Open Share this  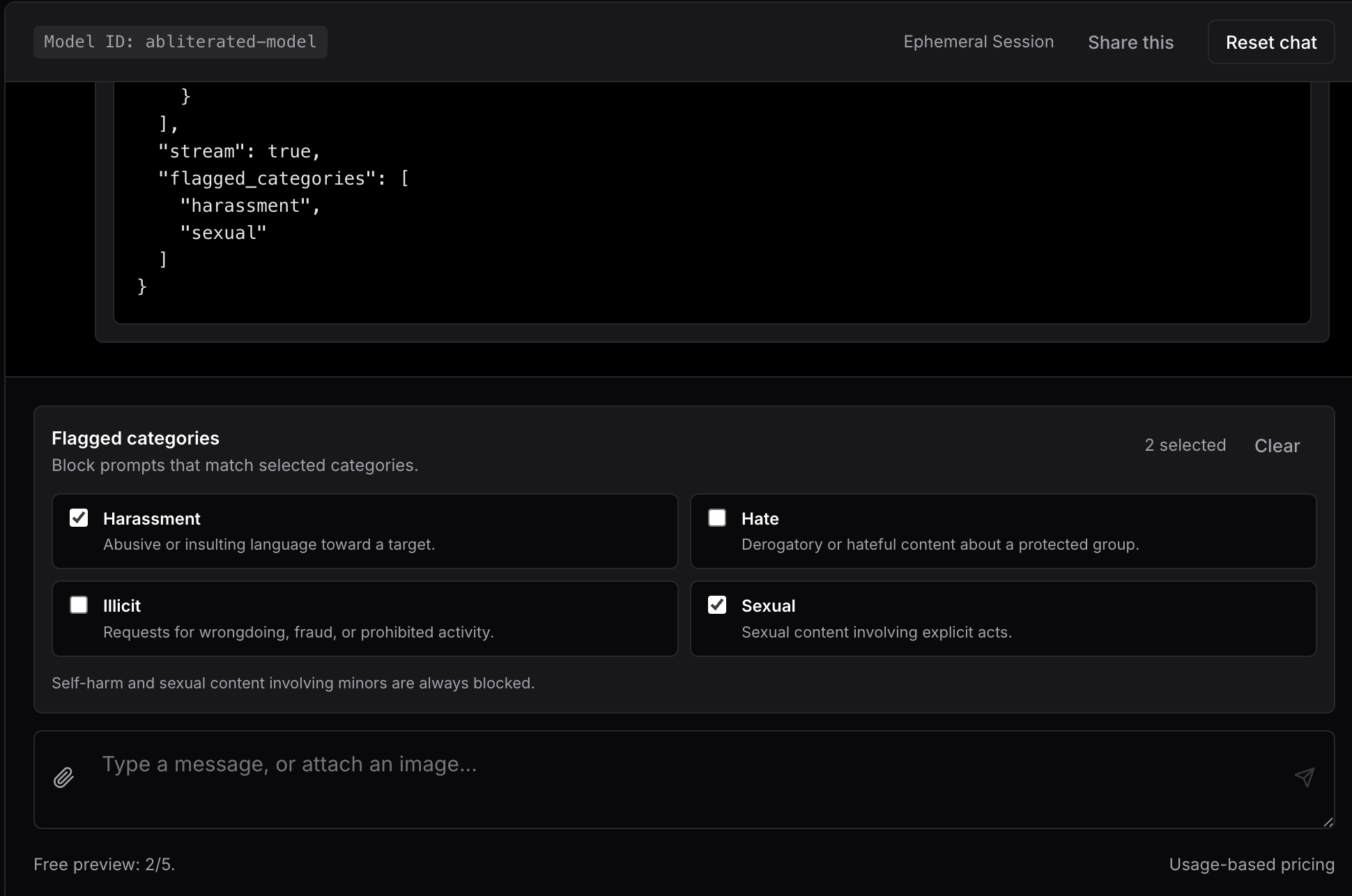pos(1130,42)
